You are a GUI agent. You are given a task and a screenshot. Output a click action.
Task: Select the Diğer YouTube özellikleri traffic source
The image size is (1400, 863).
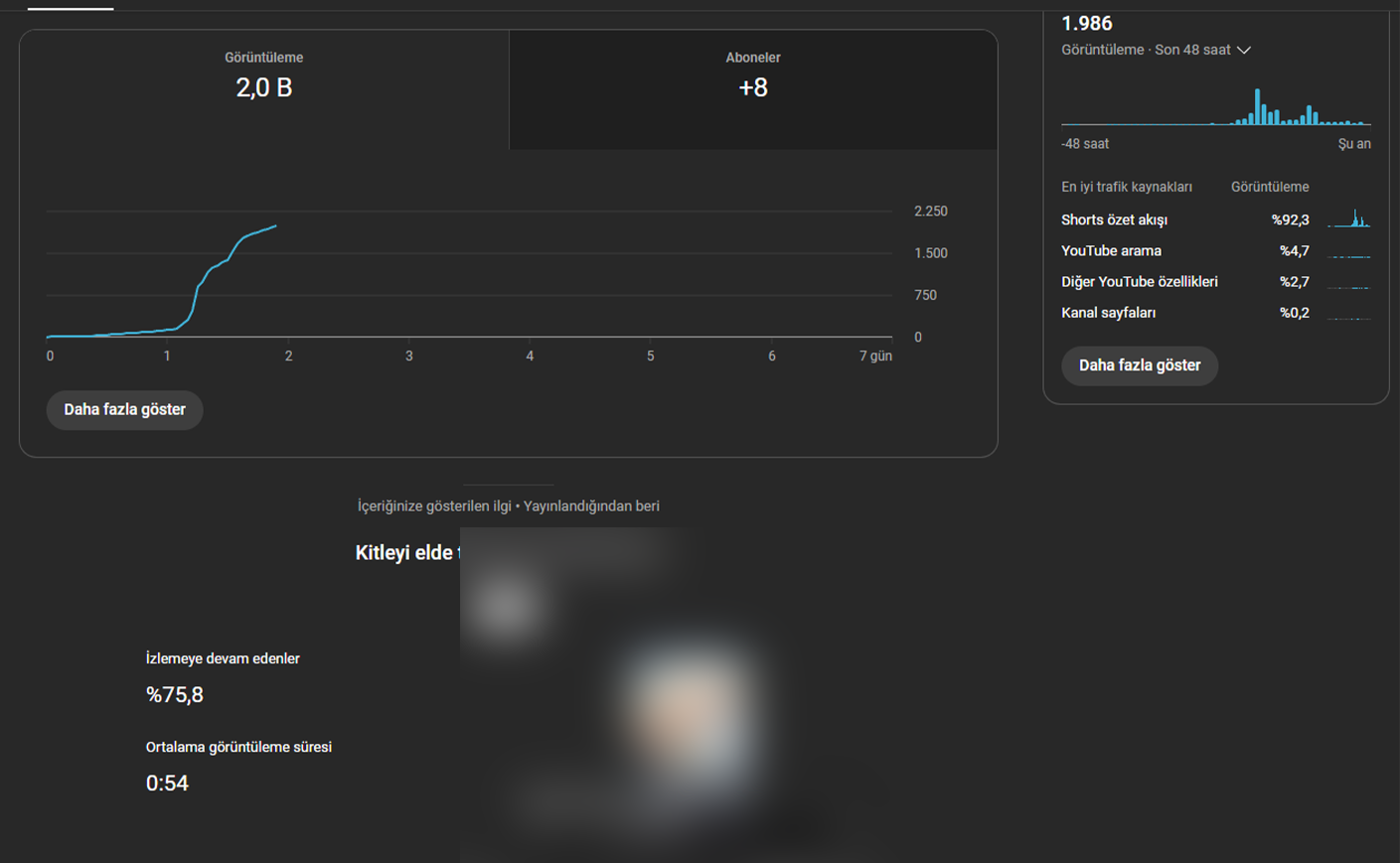[x=1139, y=282]
